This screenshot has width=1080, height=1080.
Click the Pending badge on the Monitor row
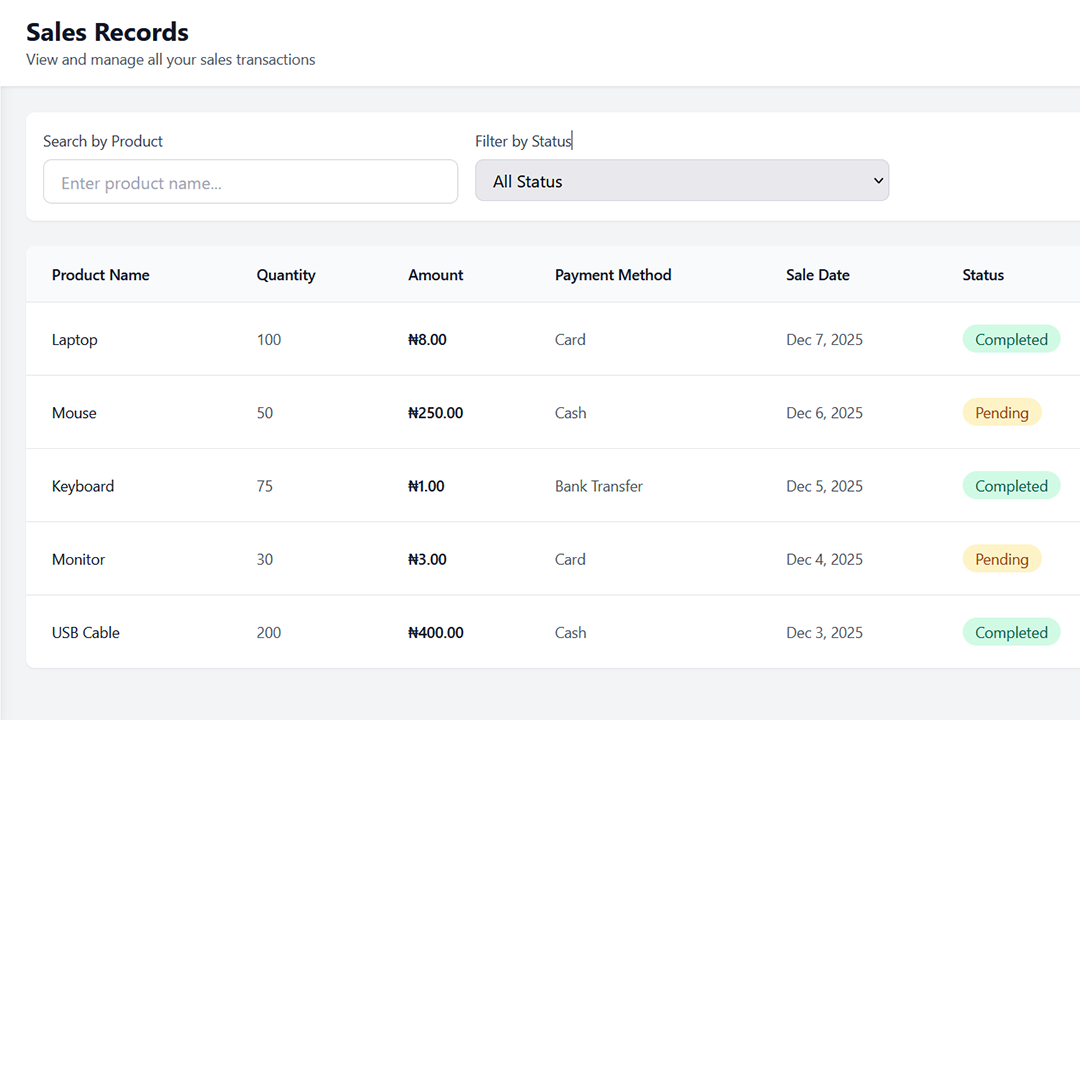(1002, 559)
